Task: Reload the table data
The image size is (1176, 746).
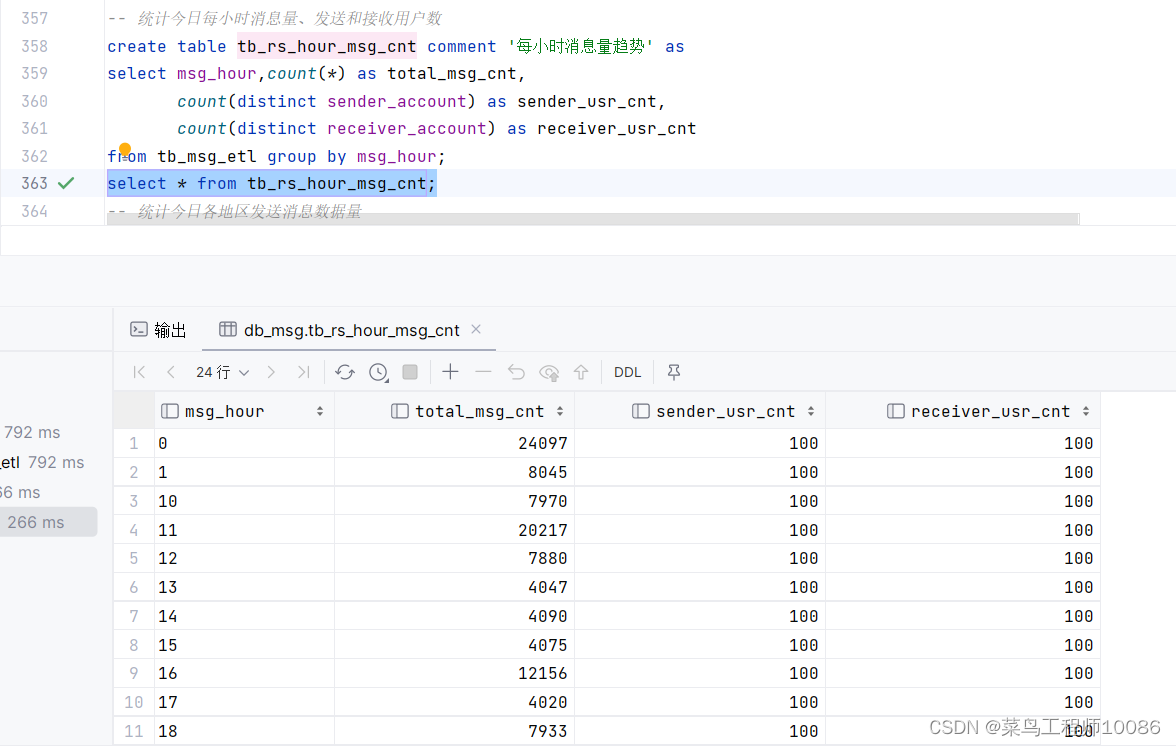Action: pyautogui.click(x=345, y=372)
